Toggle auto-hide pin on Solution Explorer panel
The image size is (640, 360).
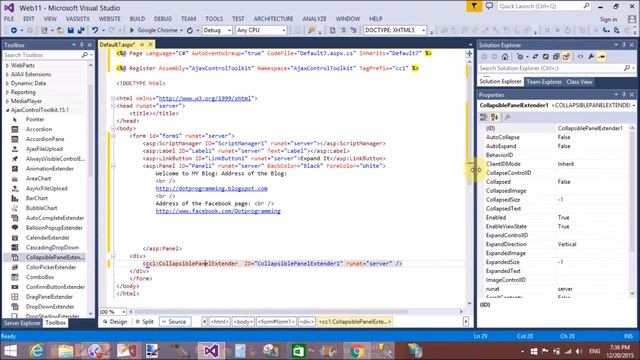tap(624, 45)
